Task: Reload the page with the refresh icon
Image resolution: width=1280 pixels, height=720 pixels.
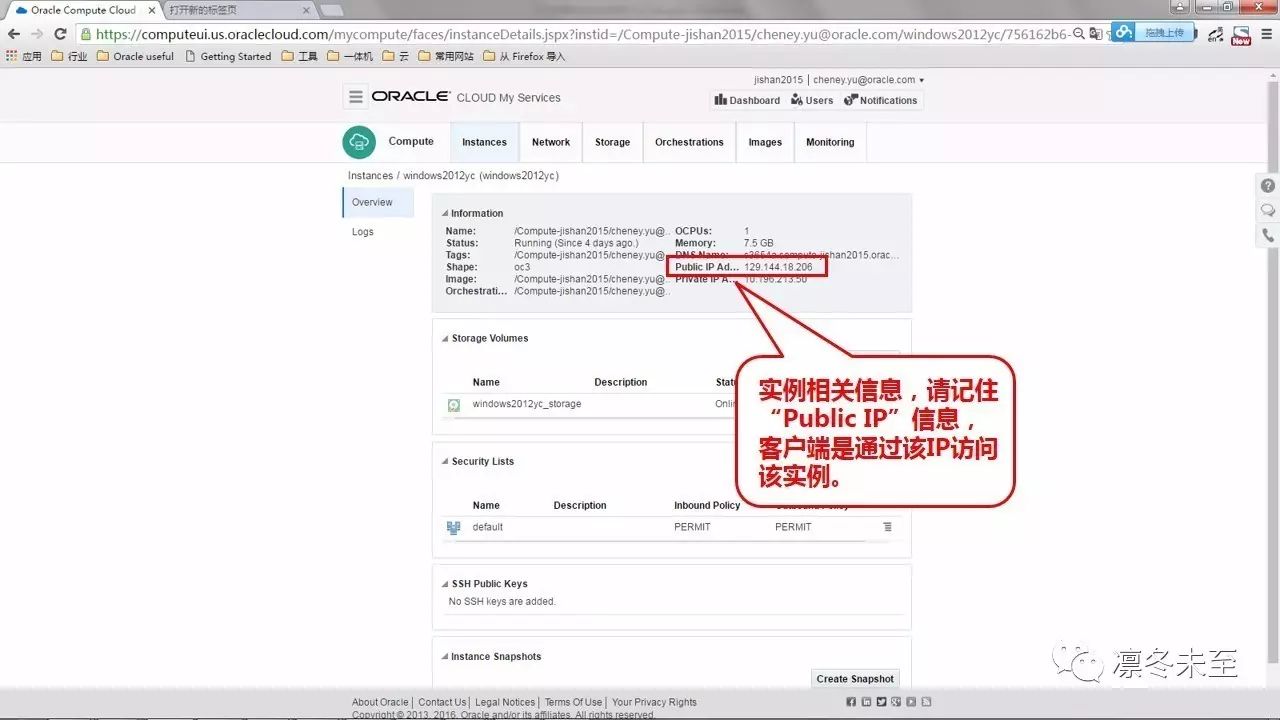Action: pos(60,33)
